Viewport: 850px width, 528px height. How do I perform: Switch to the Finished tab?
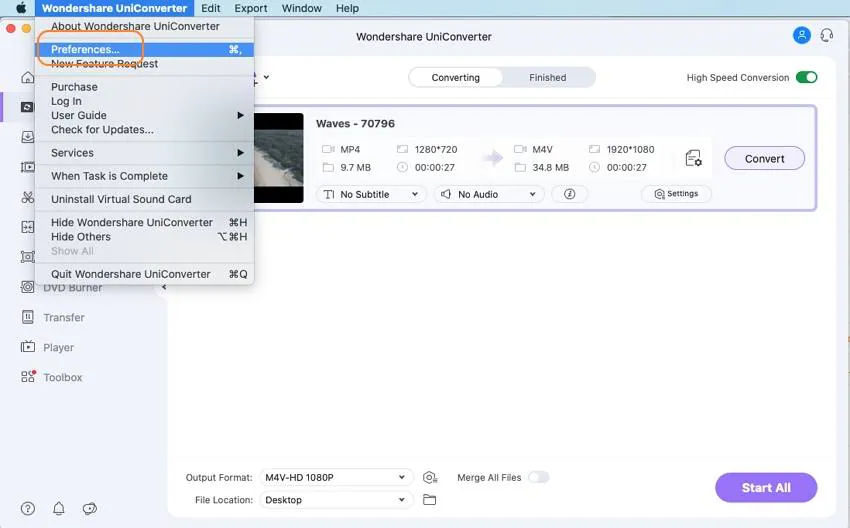pos(548,78)
